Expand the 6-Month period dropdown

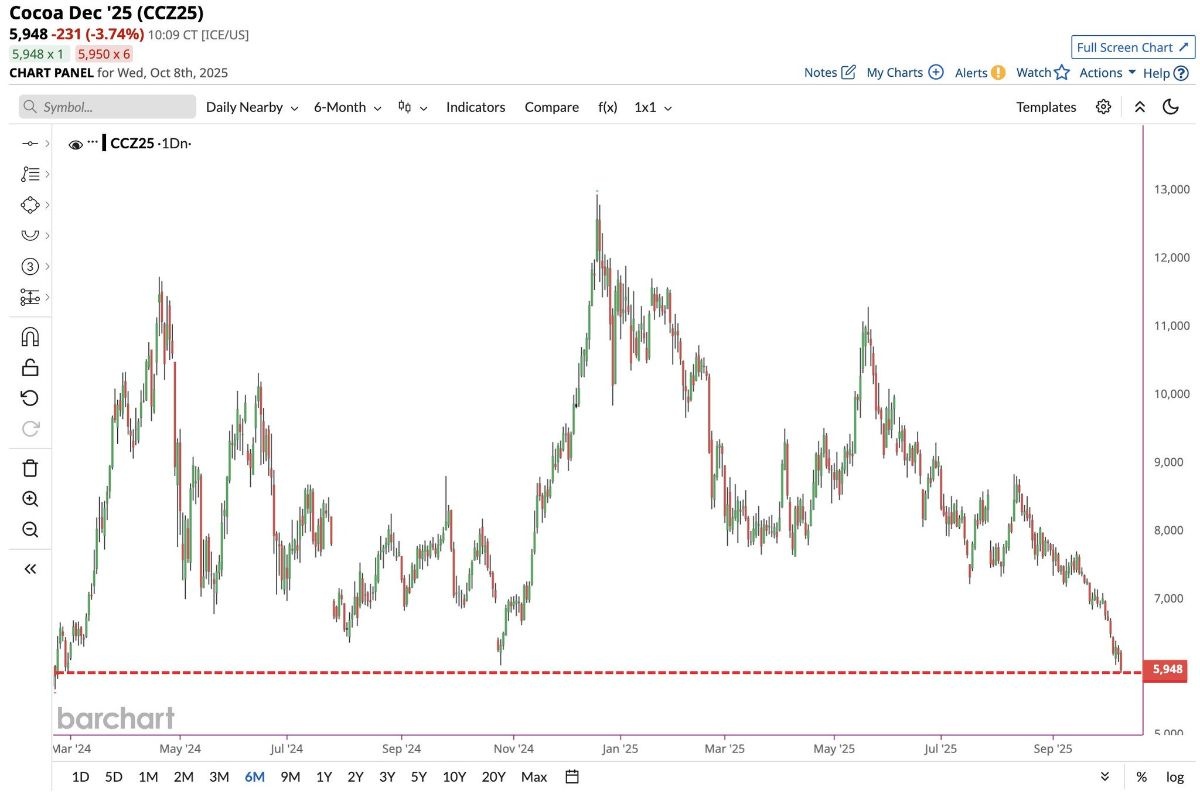[x=347, y=107]
